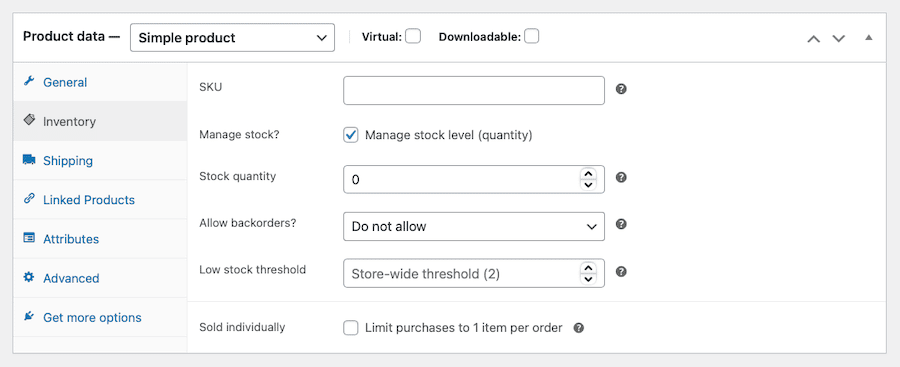Open the Simple product type dropdown
Image resolution: width=900 pixels, height=367 pixels.
point(232,37)
